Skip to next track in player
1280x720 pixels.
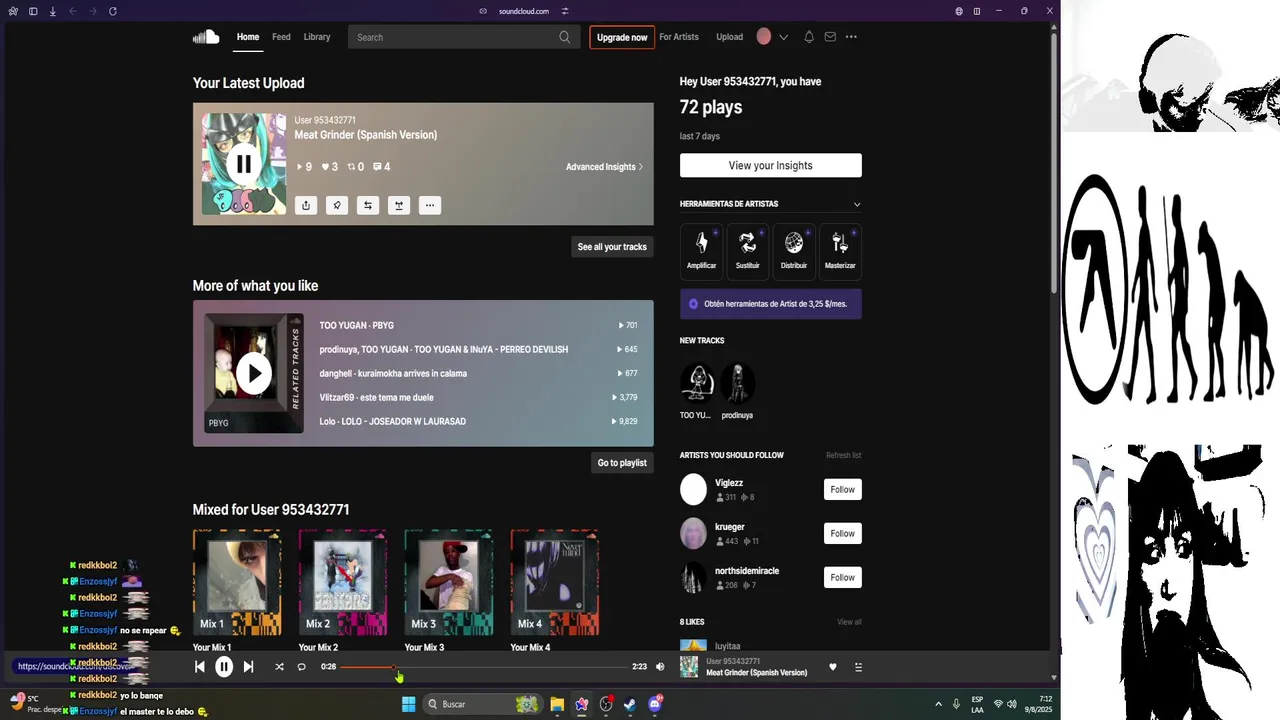pos(248,667)
